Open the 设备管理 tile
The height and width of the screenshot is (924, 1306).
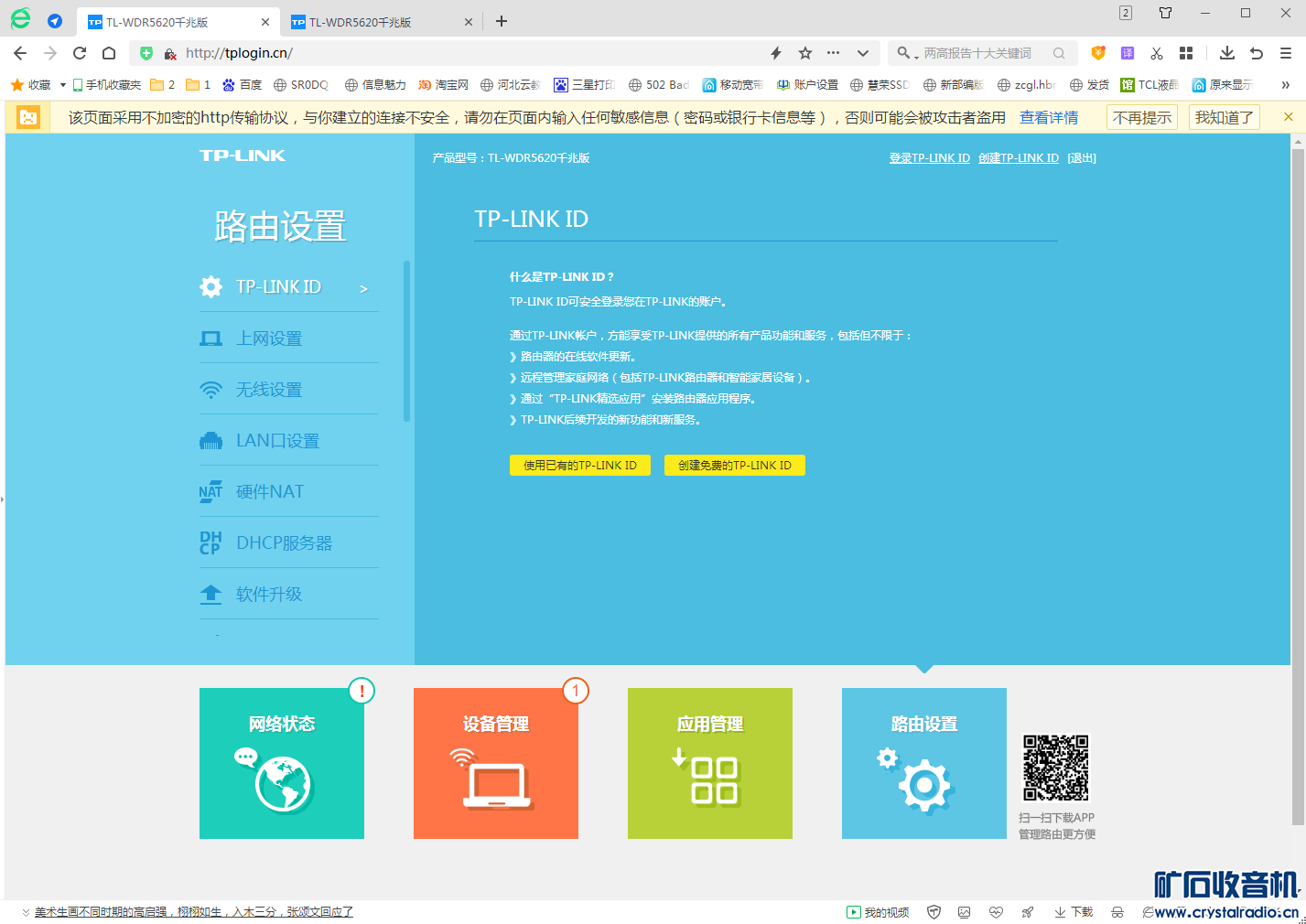click(496, 763)
